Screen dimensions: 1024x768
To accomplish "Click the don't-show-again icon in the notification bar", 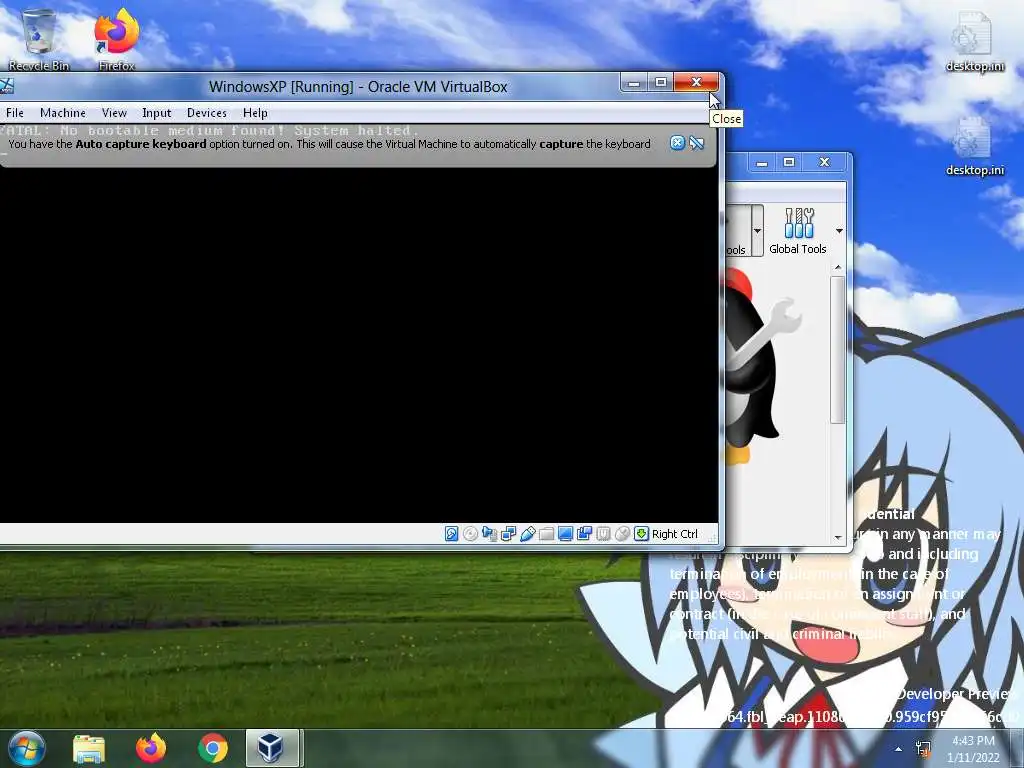I will pos(697,143).
